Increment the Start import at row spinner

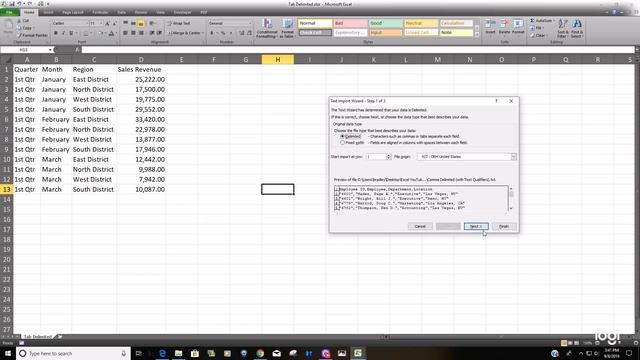tap(389, 155)
